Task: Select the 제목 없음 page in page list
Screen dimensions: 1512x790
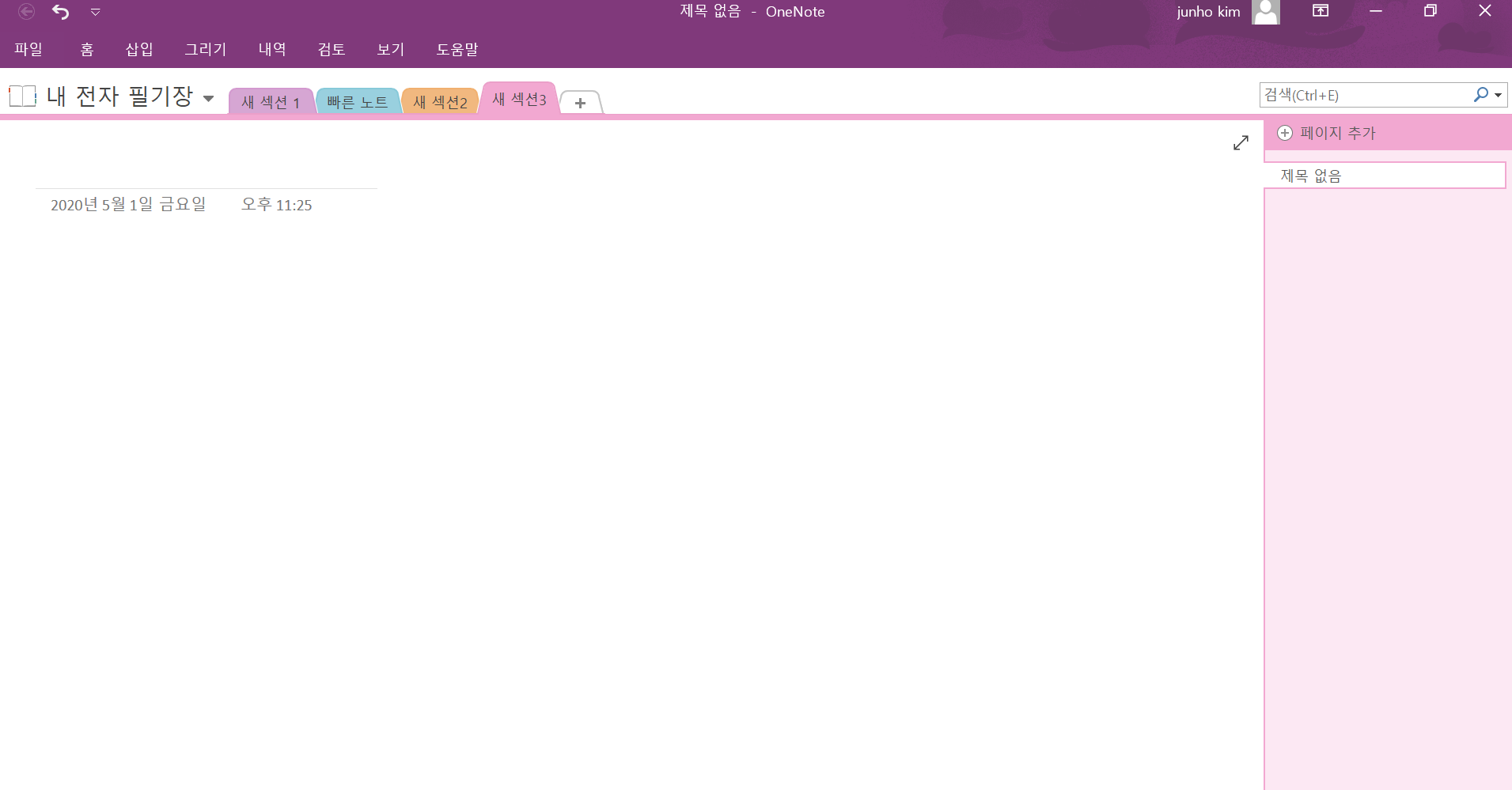Action: point(1385,176)
